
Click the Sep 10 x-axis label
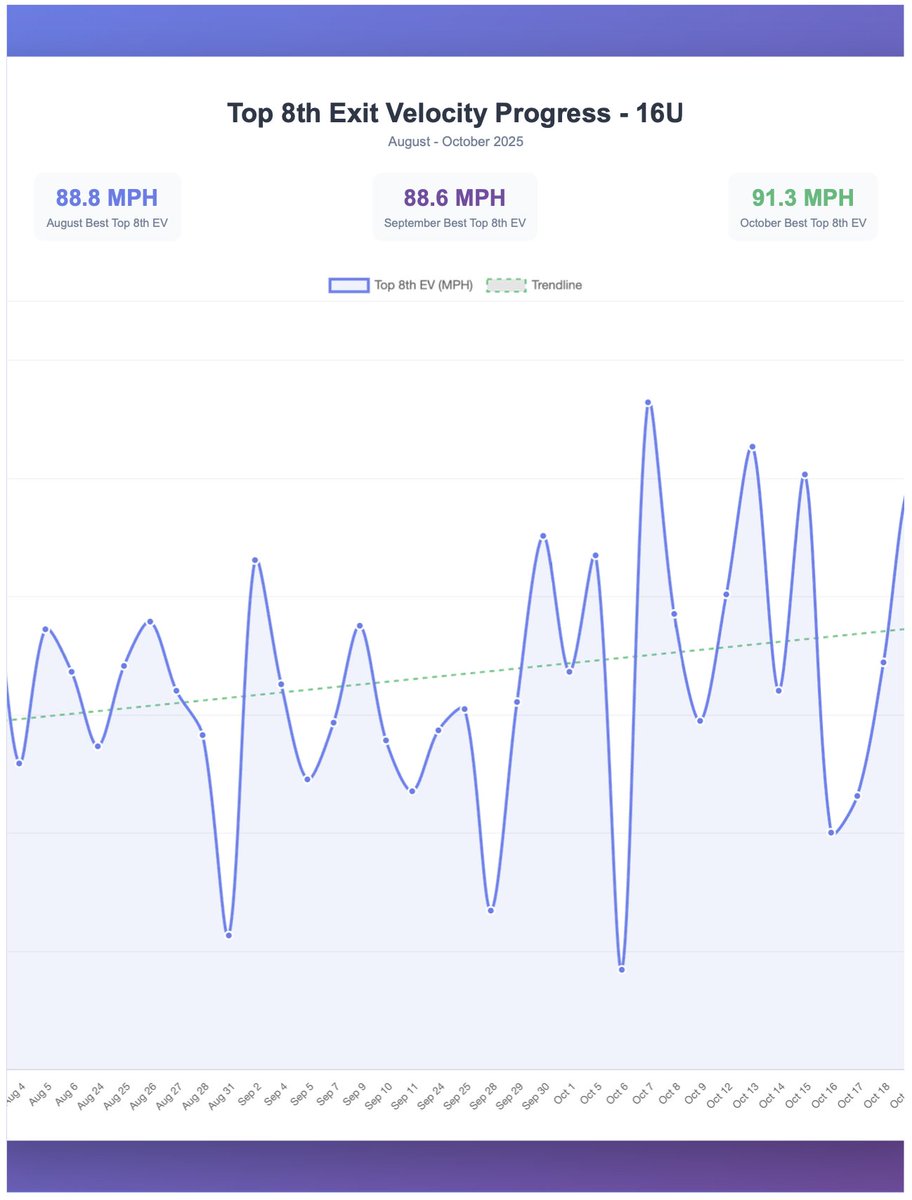[x=379, y=1096]
